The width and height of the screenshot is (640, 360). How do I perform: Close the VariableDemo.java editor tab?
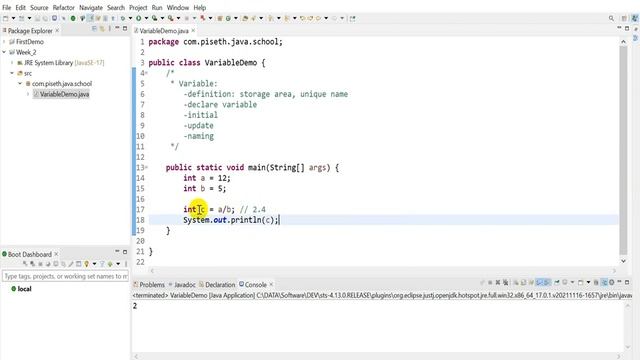[x=193, y=31]
